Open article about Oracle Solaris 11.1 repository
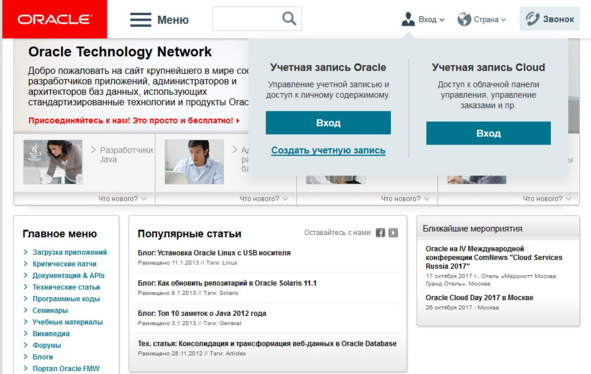 point(227,283)
